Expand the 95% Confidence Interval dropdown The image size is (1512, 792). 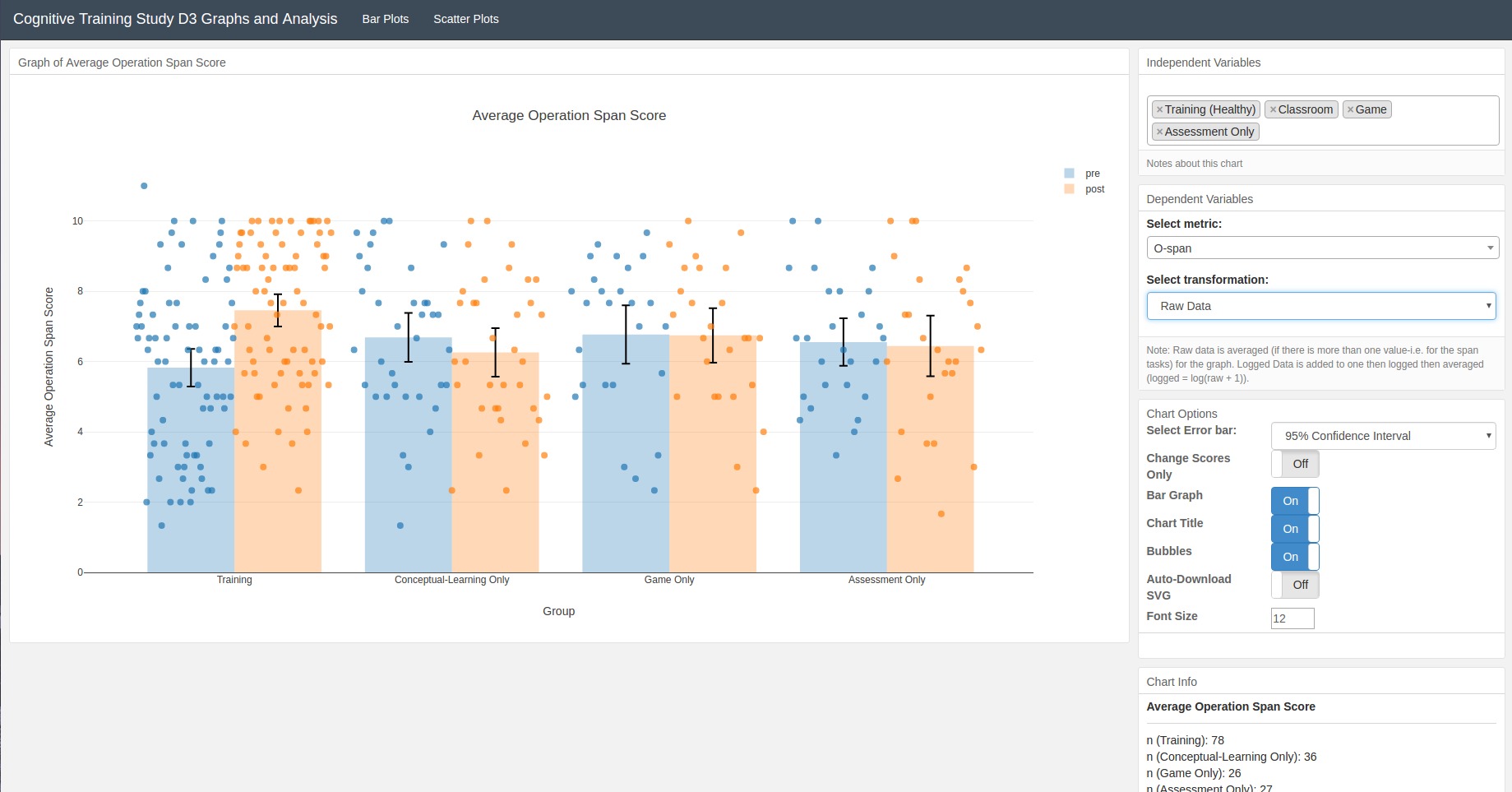point(1383,436)
